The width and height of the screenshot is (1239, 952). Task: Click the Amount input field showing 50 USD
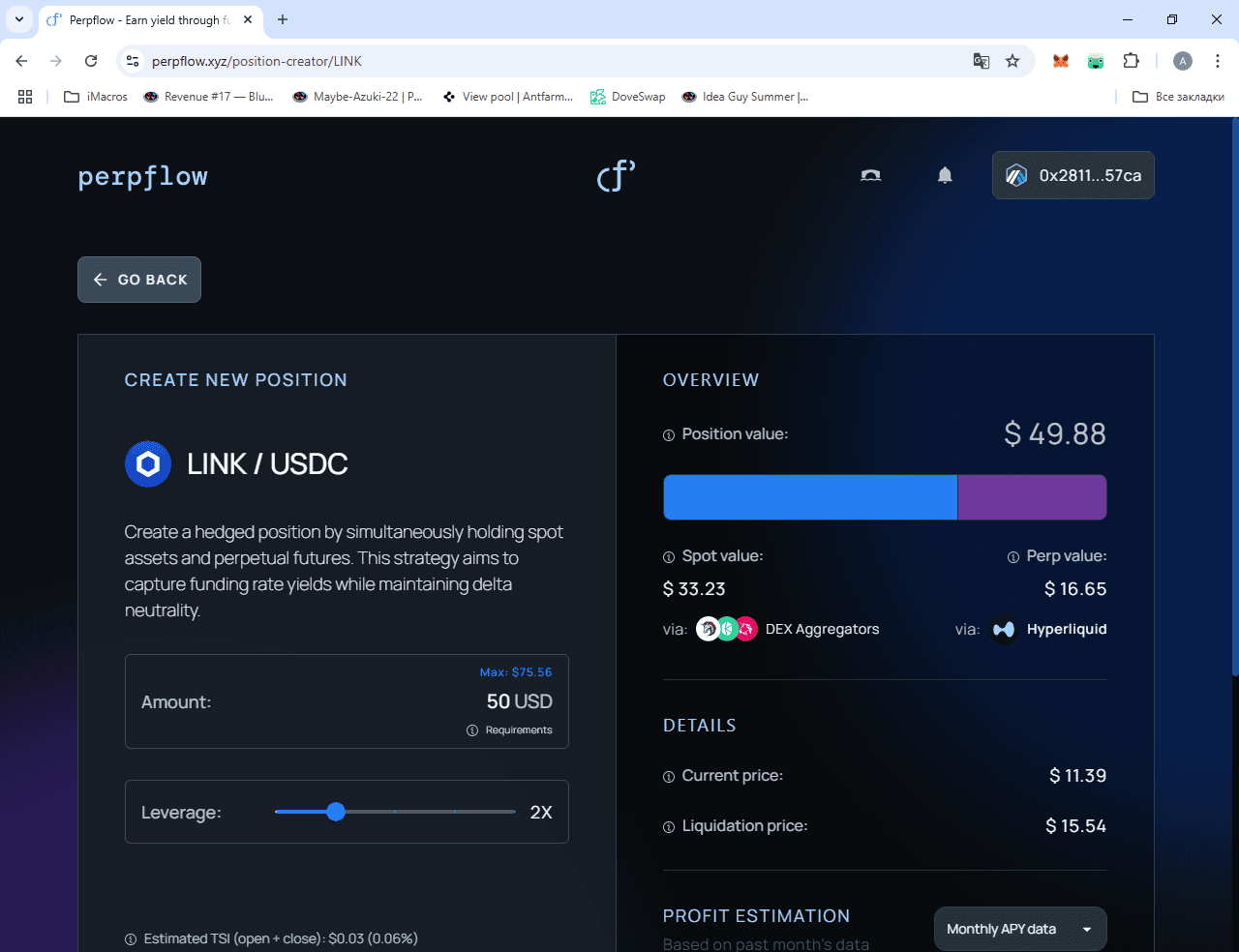point(347,701)
